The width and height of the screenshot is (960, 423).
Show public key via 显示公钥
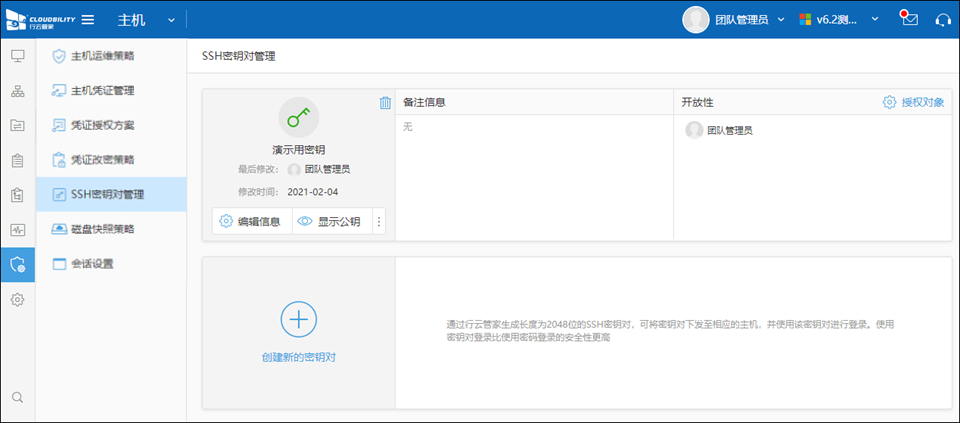click(x=330, y=221)
